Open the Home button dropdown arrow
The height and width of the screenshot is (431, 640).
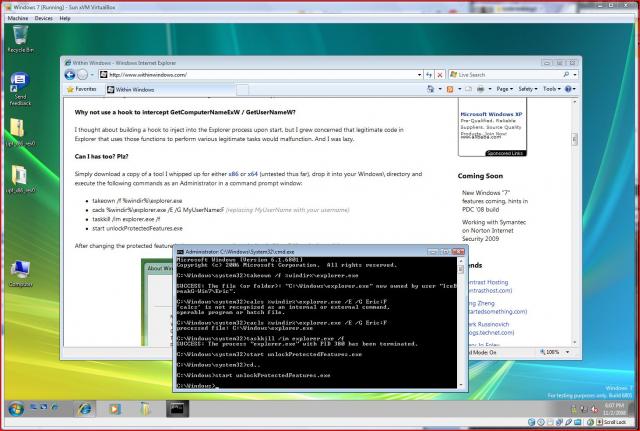[x=440, y=89]
